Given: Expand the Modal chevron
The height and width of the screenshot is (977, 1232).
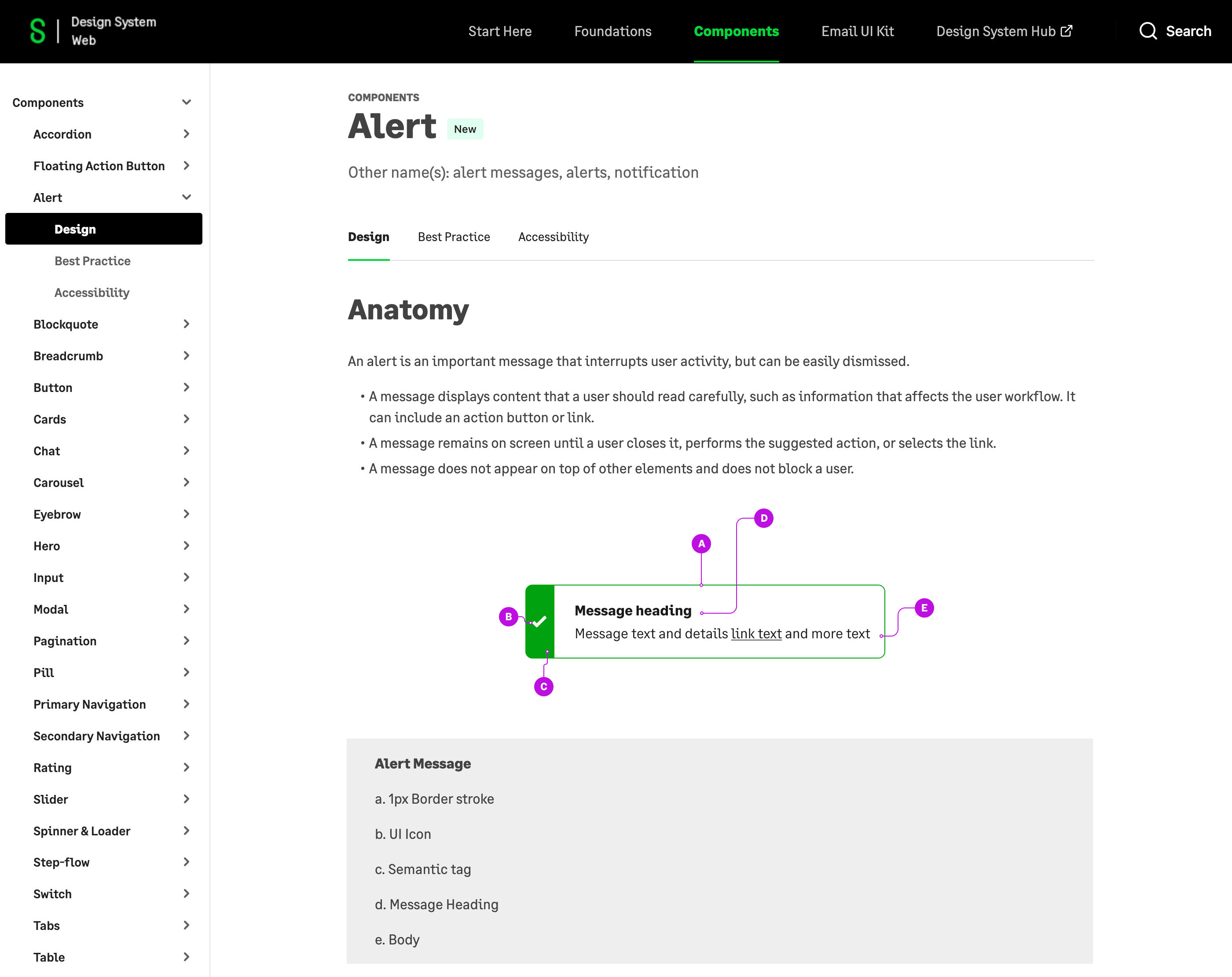Looking at the screenshot, I should 186,609.
